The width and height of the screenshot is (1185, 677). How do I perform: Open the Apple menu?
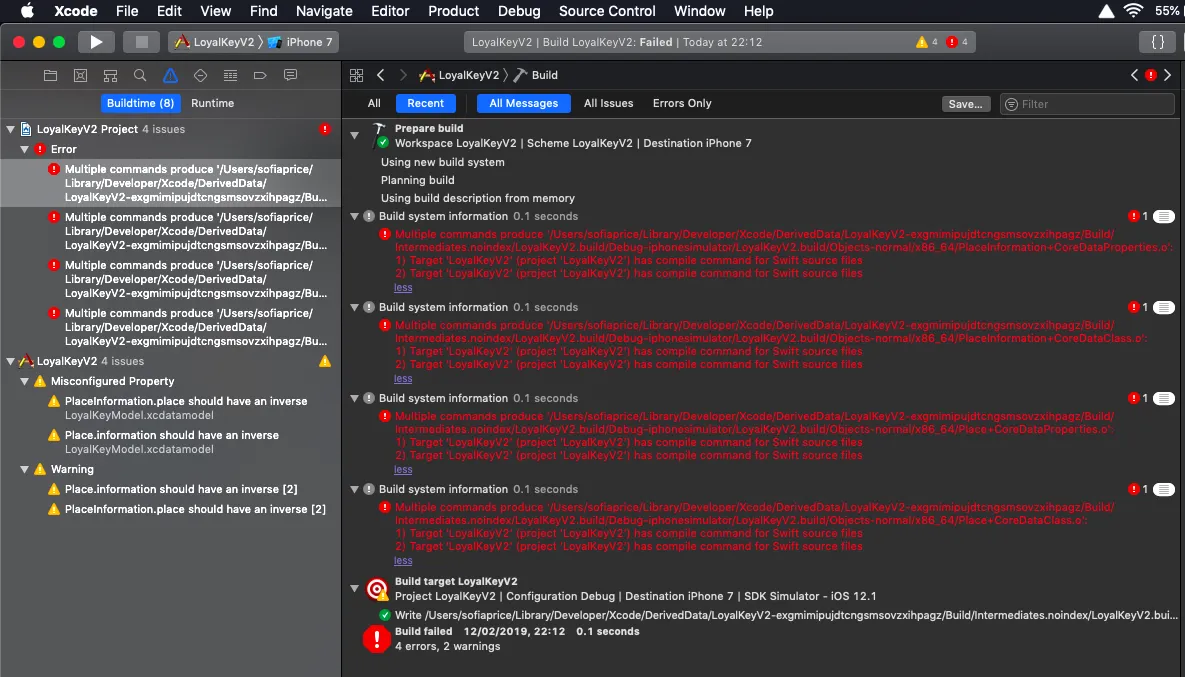pyautogui.click(x=27, y=11)
